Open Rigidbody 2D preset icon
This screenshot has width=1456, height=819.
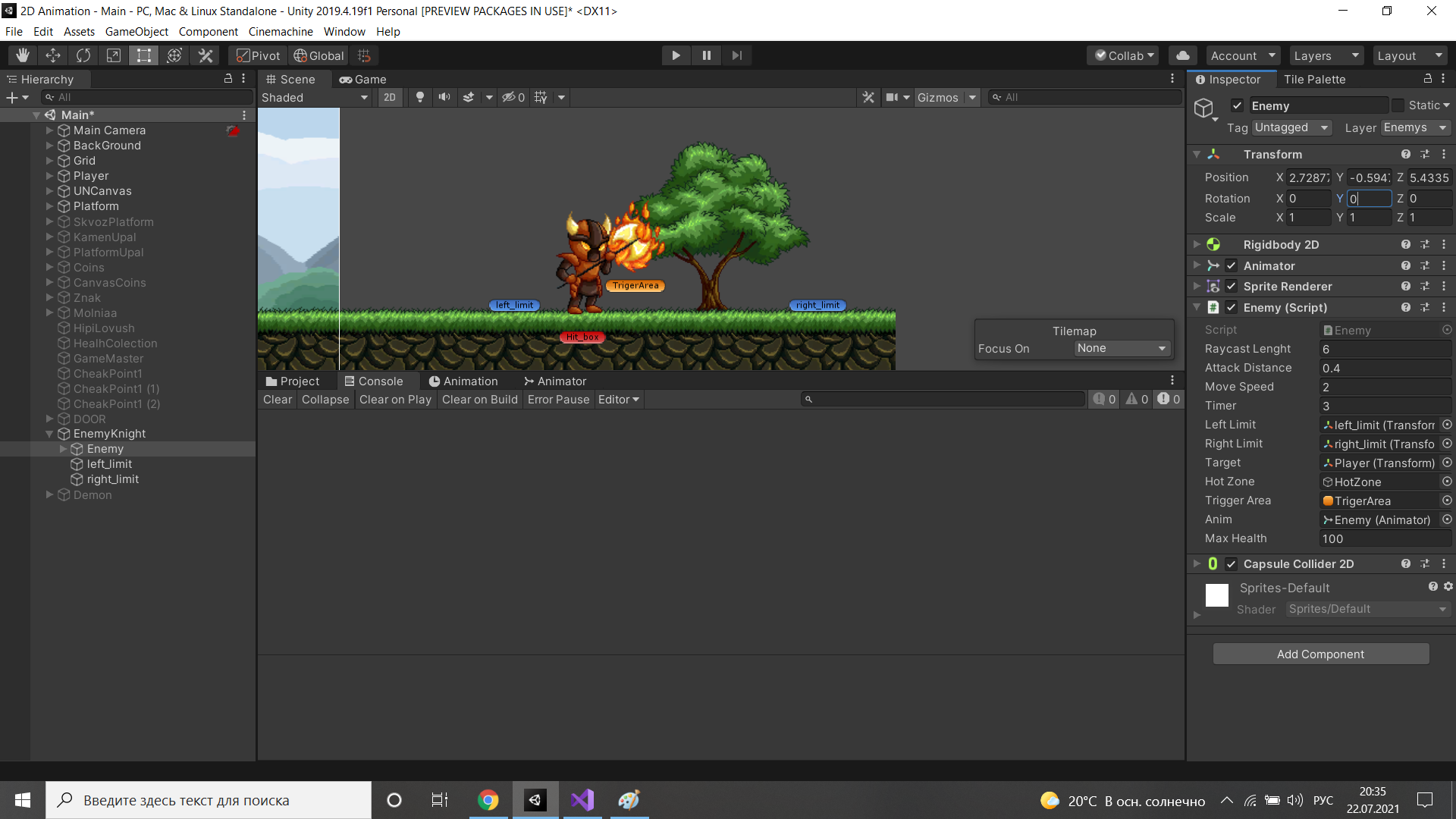coord(1425,244)
